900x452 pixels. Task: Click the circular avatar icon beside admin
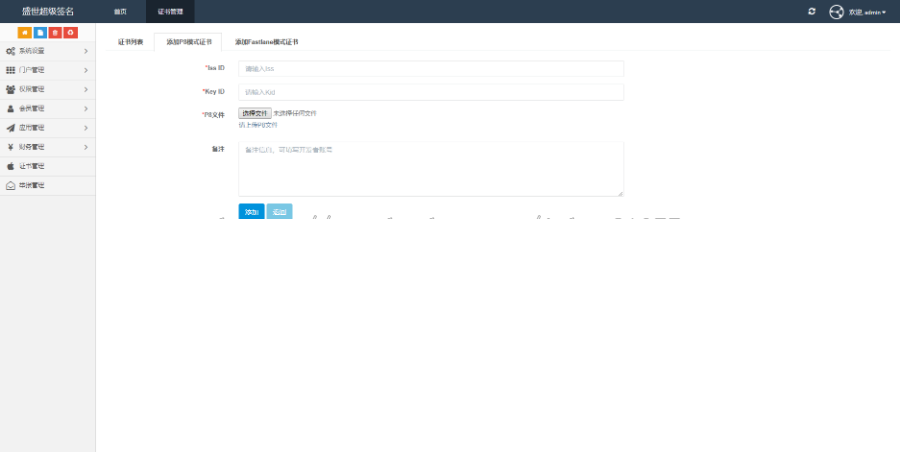(x=836, y=11)
